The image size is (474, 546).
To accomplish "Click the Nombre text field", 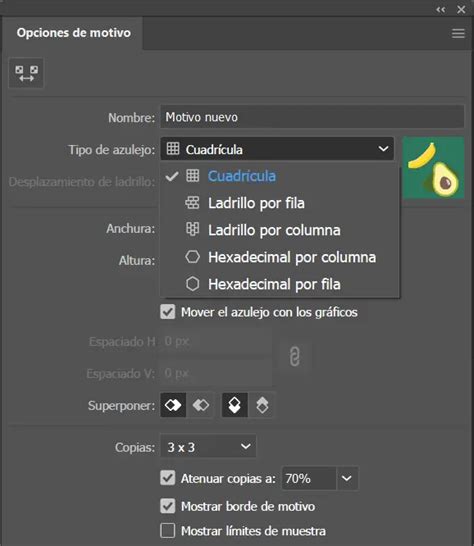I will [312, 117].
